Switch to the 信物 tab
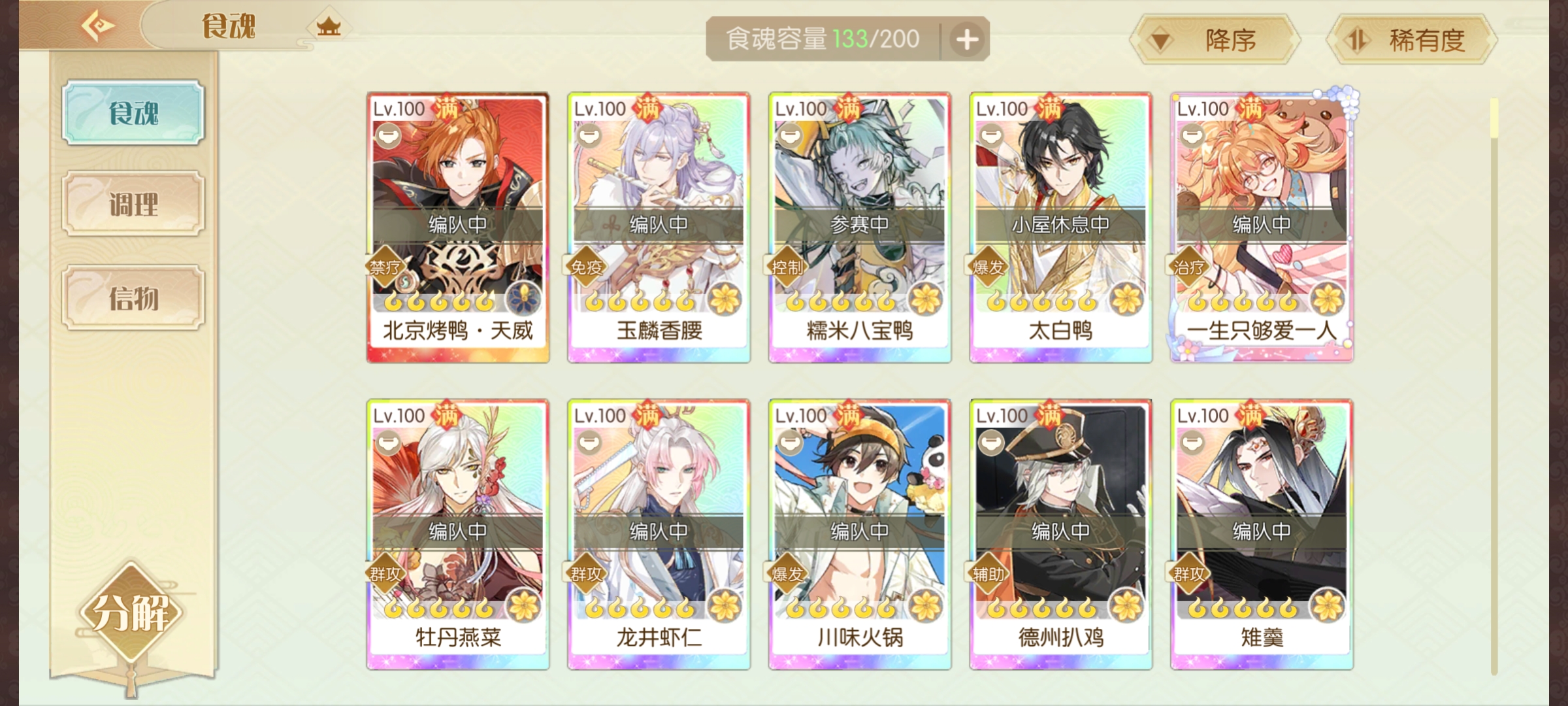Screen dimensions: 1568x706 pos(133,298)
